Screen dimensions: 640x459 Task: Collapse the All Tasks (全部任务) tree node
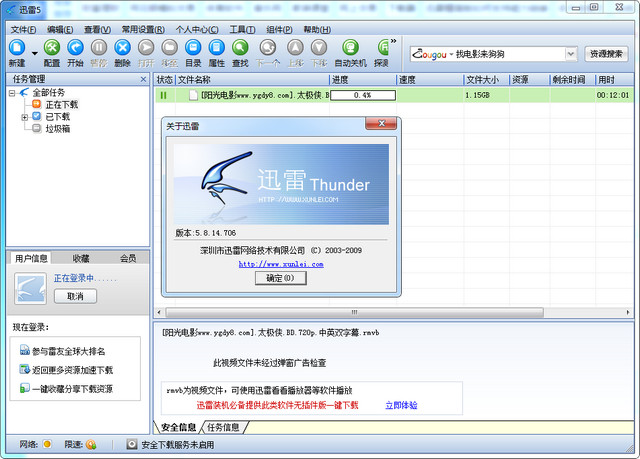coord(12,93)
